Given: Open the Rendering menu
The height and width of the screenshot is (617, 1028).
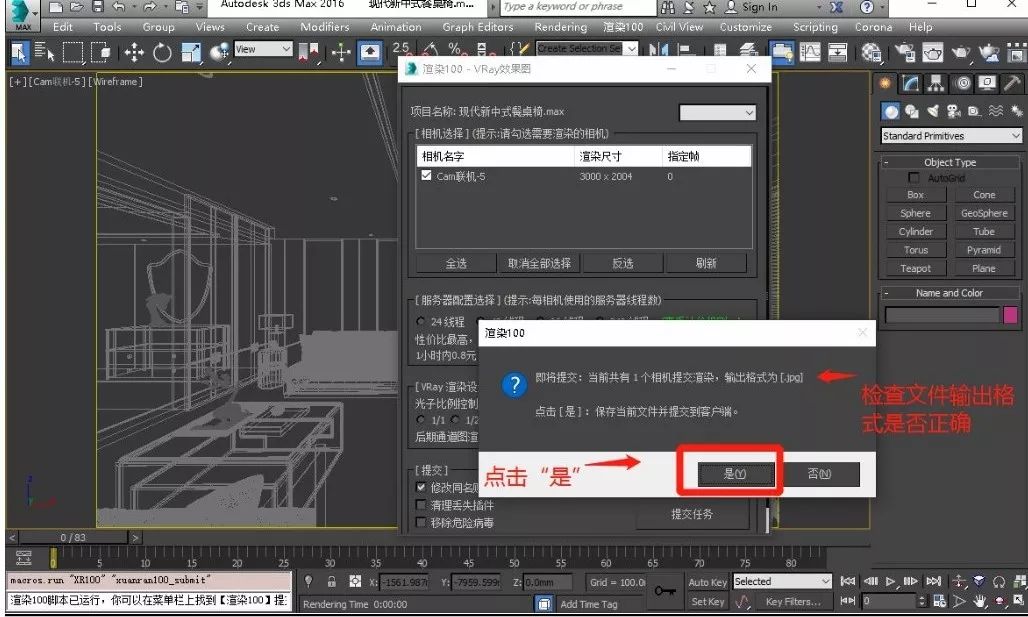Looking at the screenshot, I should [561, 27].
